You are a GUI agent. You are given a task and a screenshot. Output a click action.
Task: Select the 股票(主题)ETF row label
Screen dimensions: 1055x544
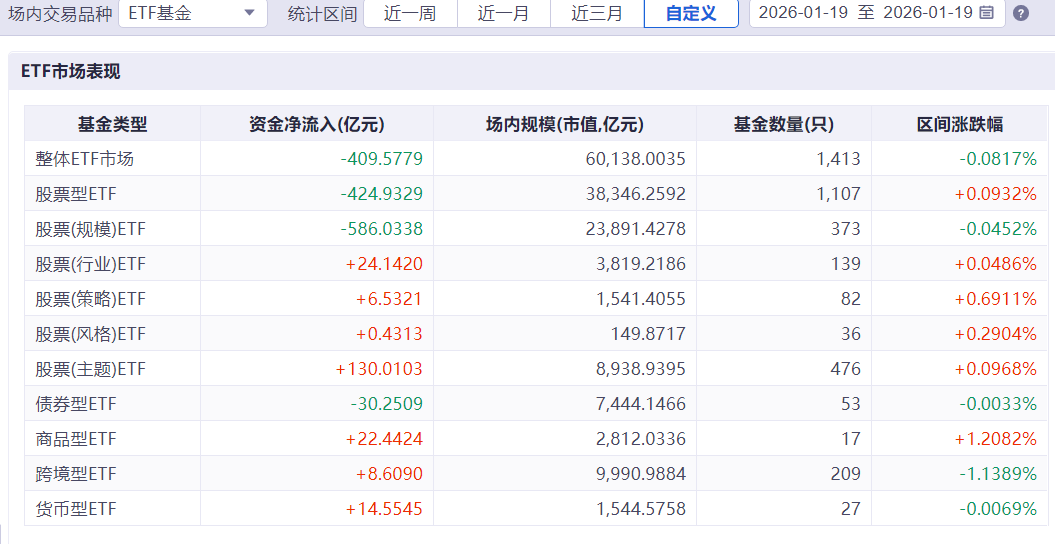[x=91, y=368]
